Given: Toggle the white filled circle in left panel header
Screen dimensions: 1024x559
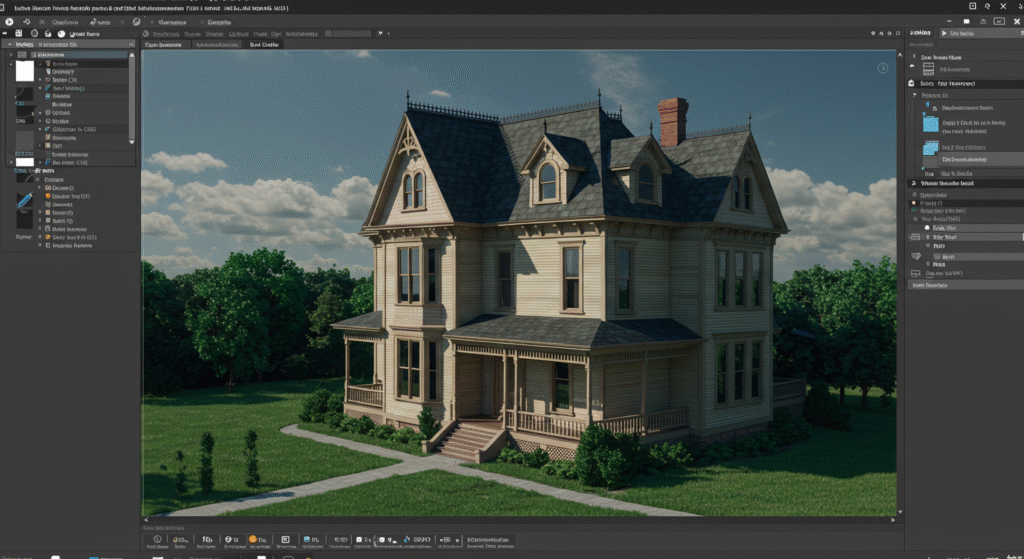Looking at the screenshot, I should [60, 33].
